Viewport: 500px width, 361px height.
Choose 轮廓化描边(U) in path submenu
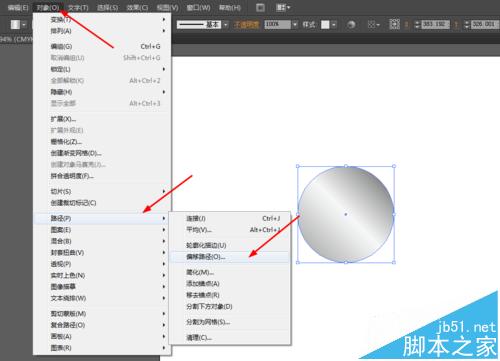[230, 245]
